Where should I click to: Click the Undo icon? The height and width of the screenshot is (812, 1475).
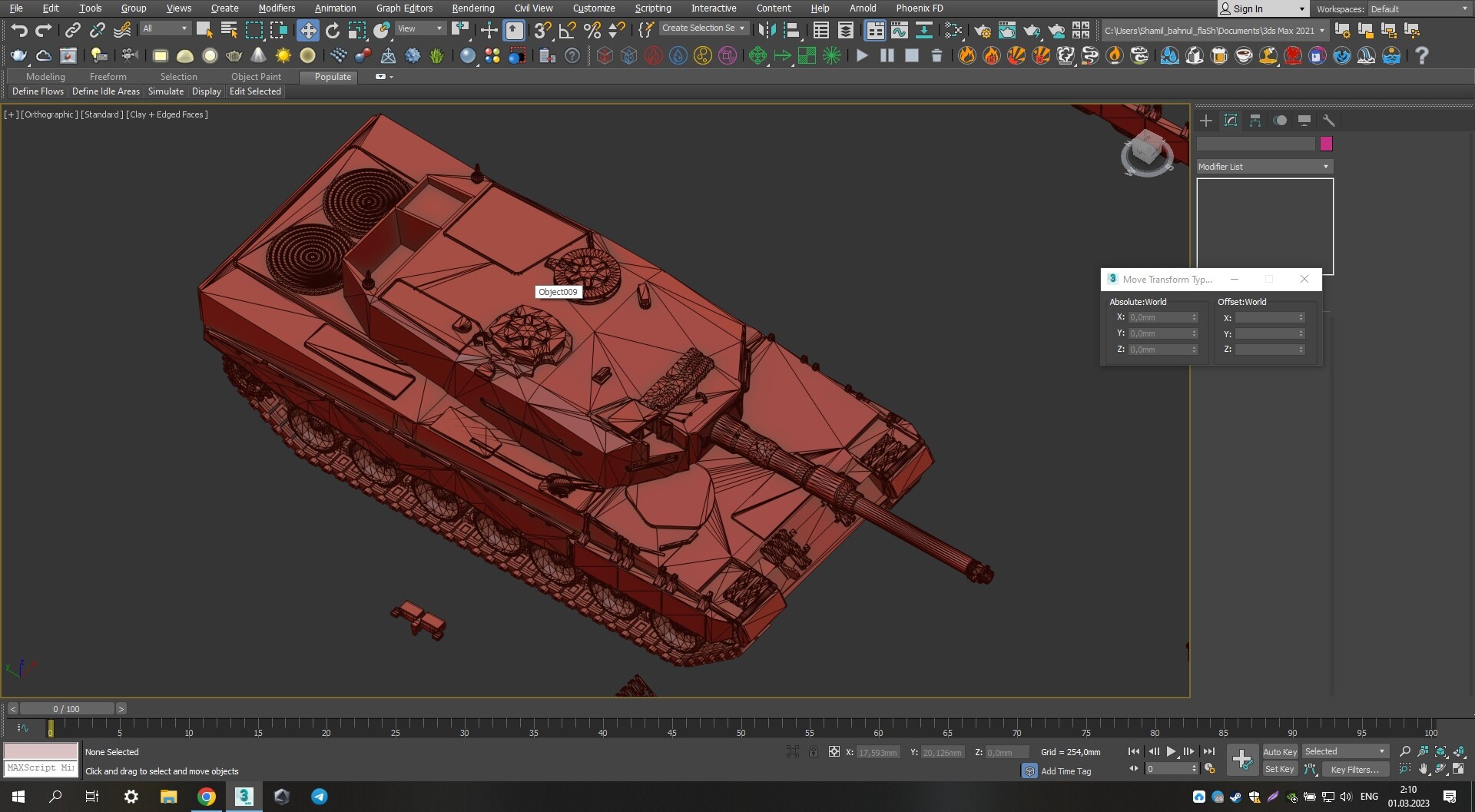[x=20, y=28]
